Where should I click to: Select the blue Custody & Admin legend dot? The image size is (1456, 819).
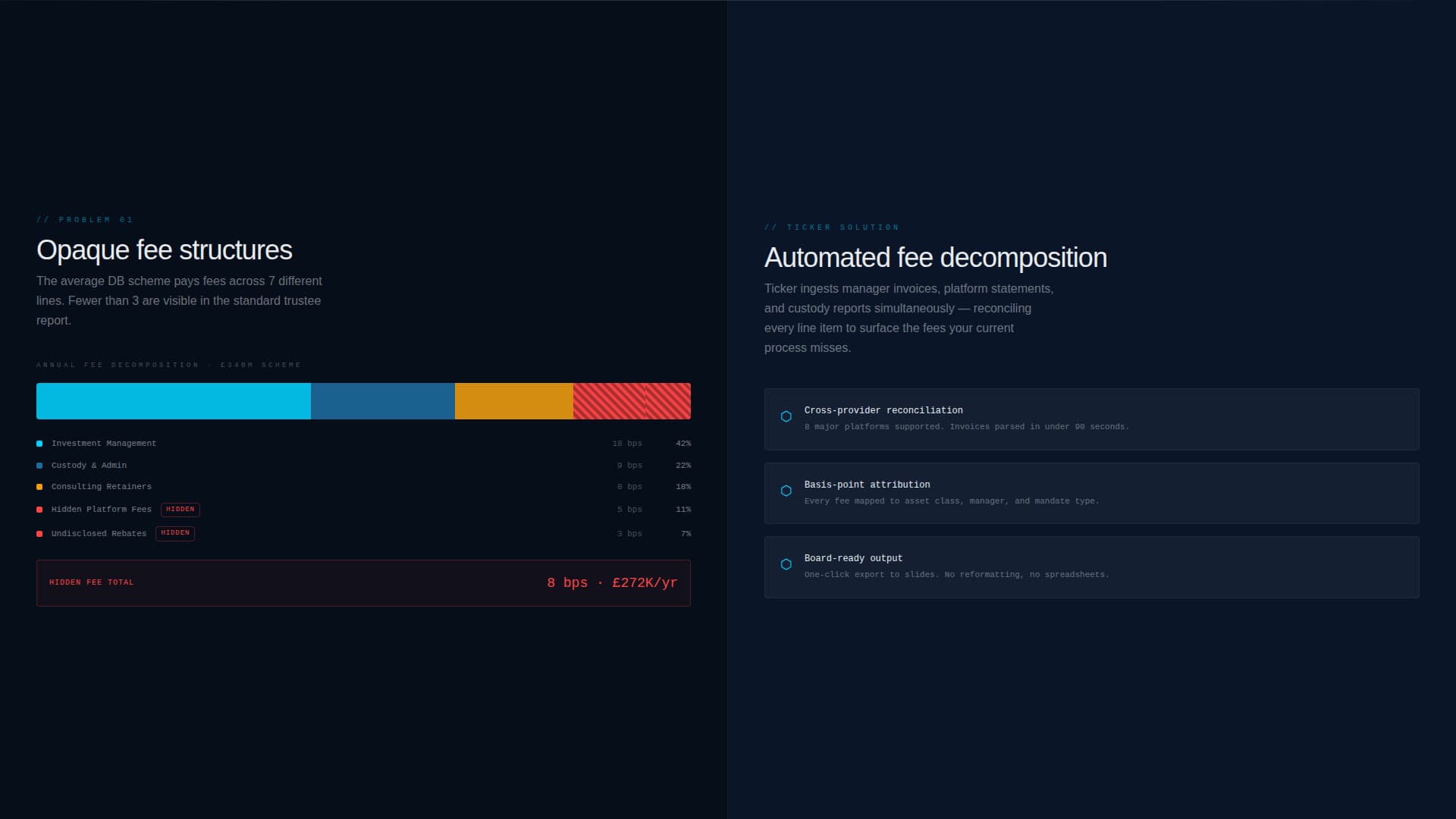[39, 466]
